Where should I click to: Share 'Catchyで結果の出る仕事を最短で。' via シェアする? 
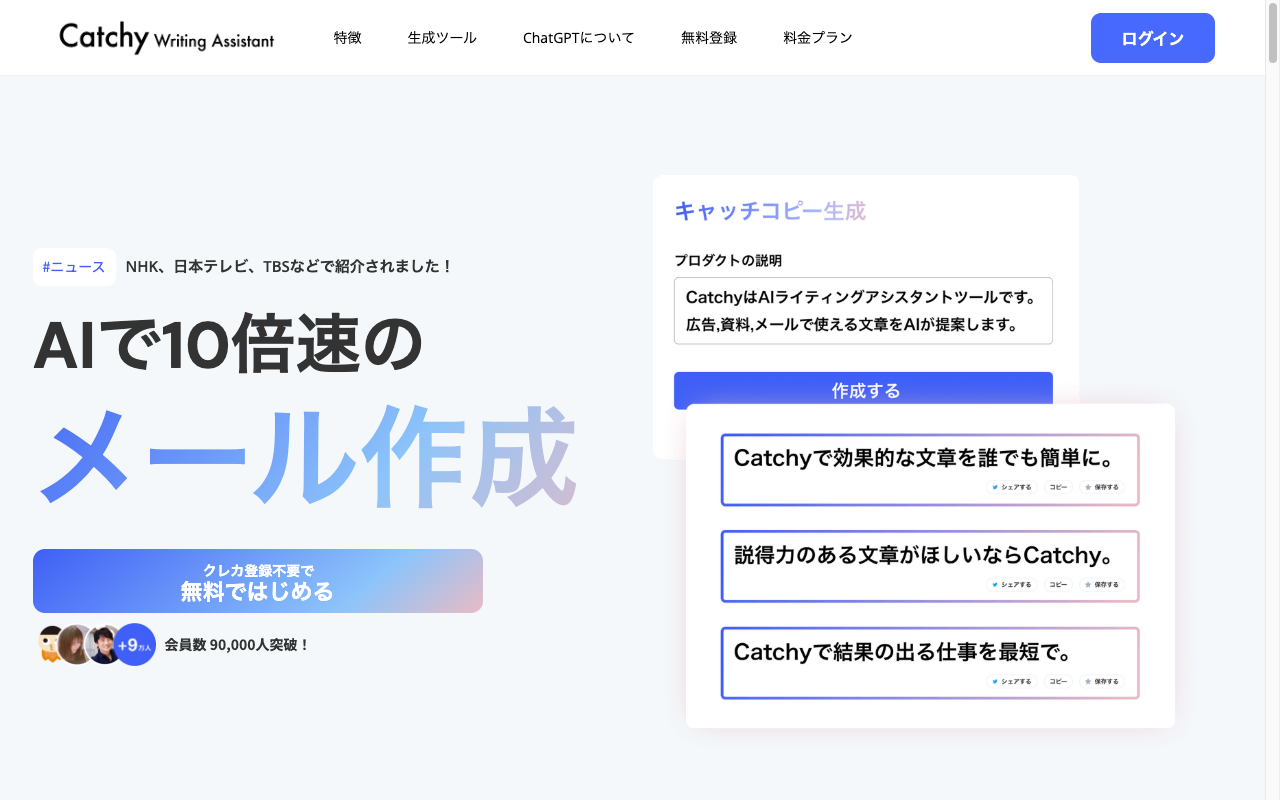click(1010, 682)
